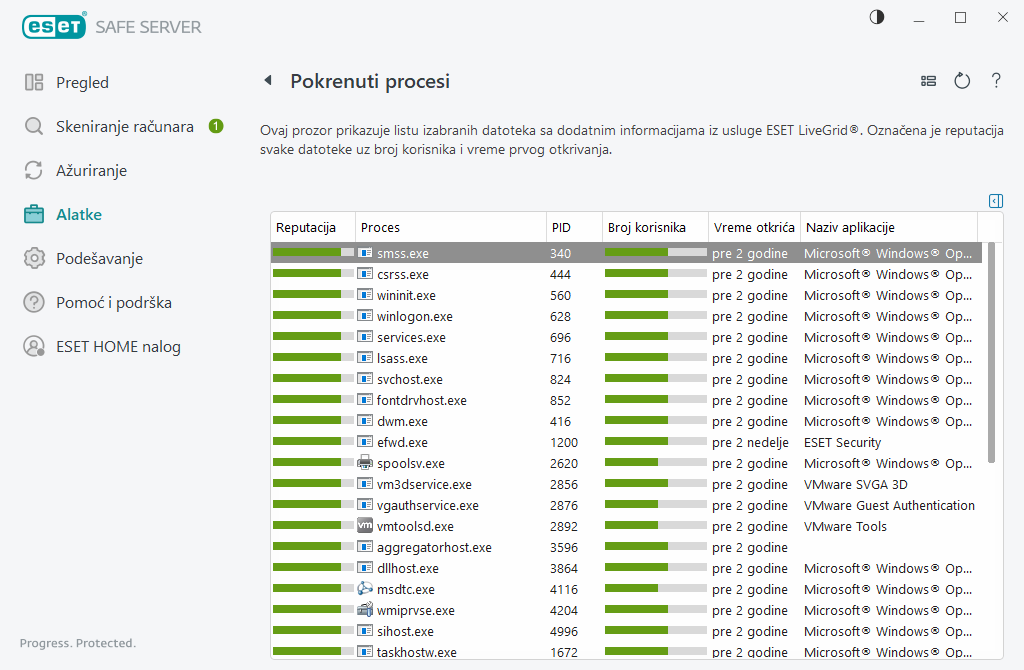Open help using the question mark icon
Image resolution: width=1024 pixels, height=670 pixels.
pyautogui.click(x=995, y=81)
